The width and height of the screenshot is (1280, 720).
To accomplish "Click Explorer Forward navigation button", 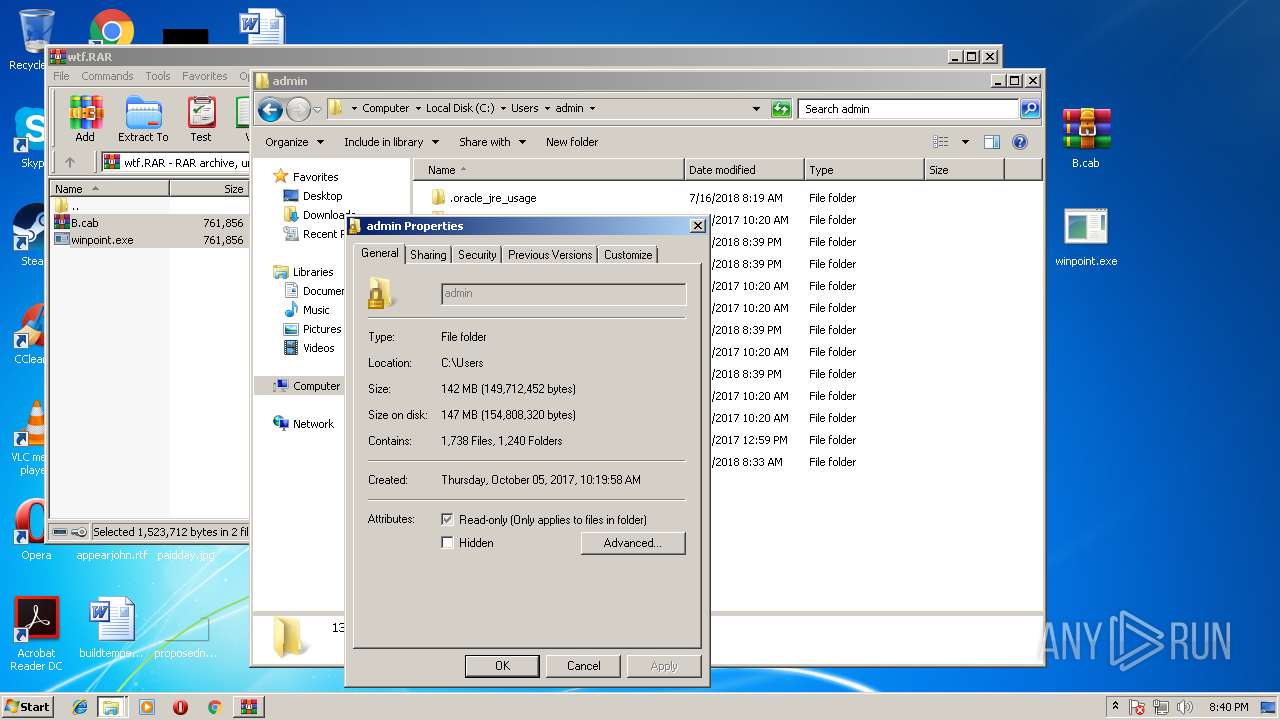I will 298,109.
